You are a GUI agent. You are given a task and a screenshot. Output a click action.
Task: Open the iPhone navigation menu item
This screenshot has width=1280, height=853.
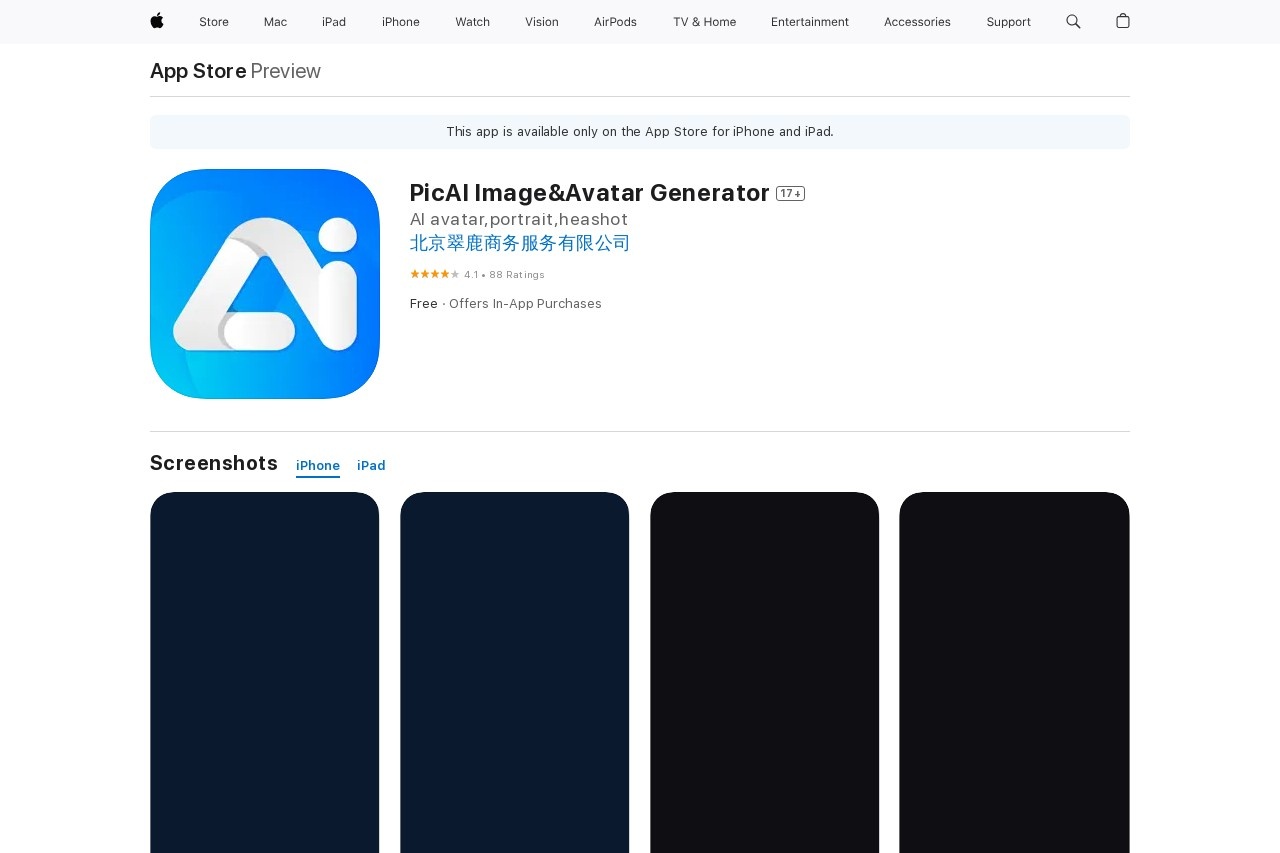(x=401, y=22)
